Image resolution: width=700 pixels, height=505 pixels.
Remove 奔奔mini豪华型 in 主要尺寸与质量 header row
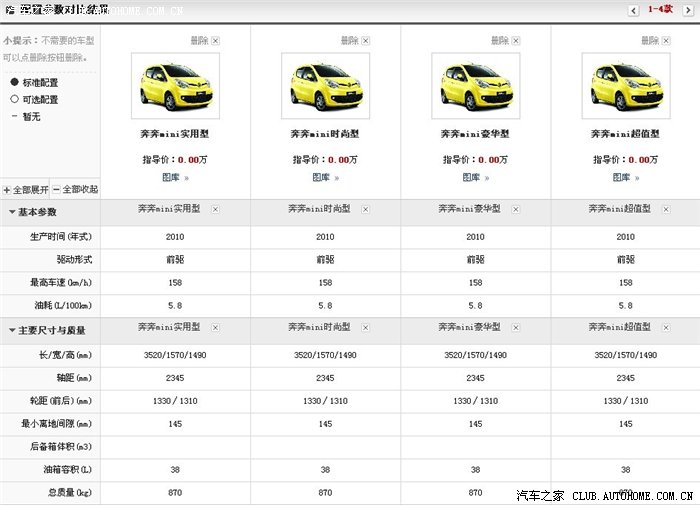tap(516, 328)
